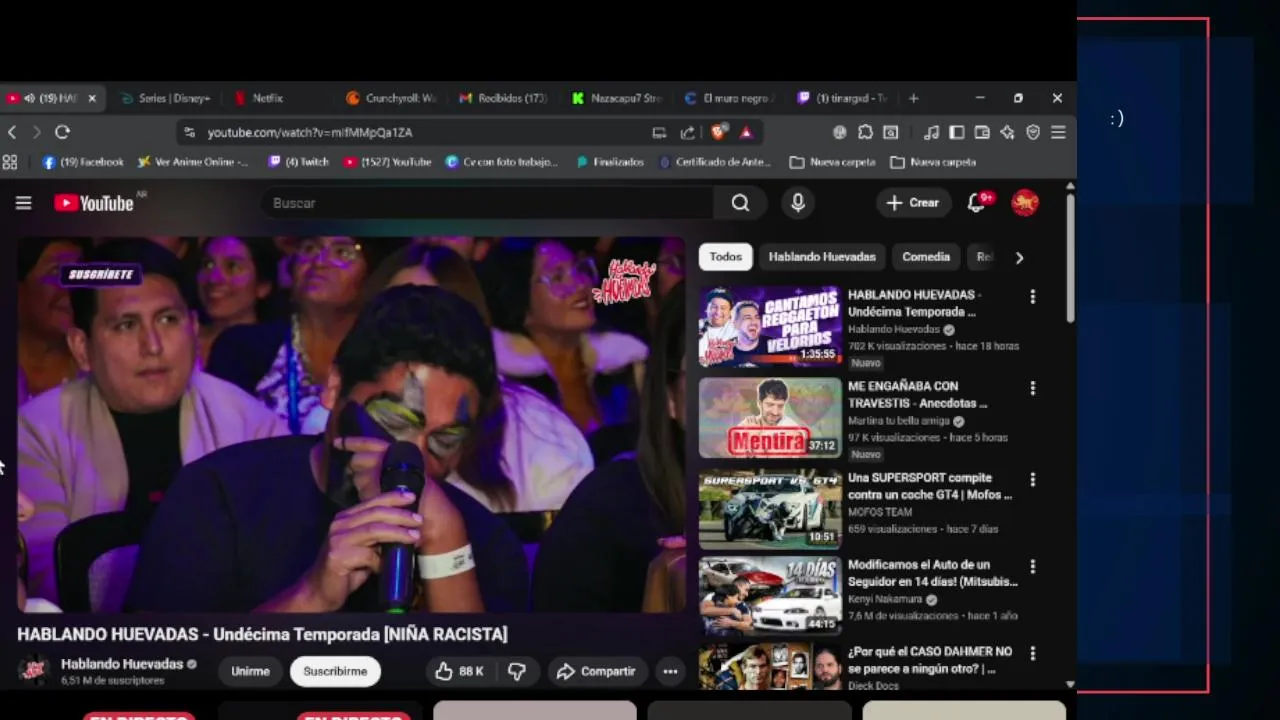The height and width of the screenshot is (720, 1280).
Task: Open the 'Mentira' 37:12 video thumbnail
Action: tap(770, 417)
